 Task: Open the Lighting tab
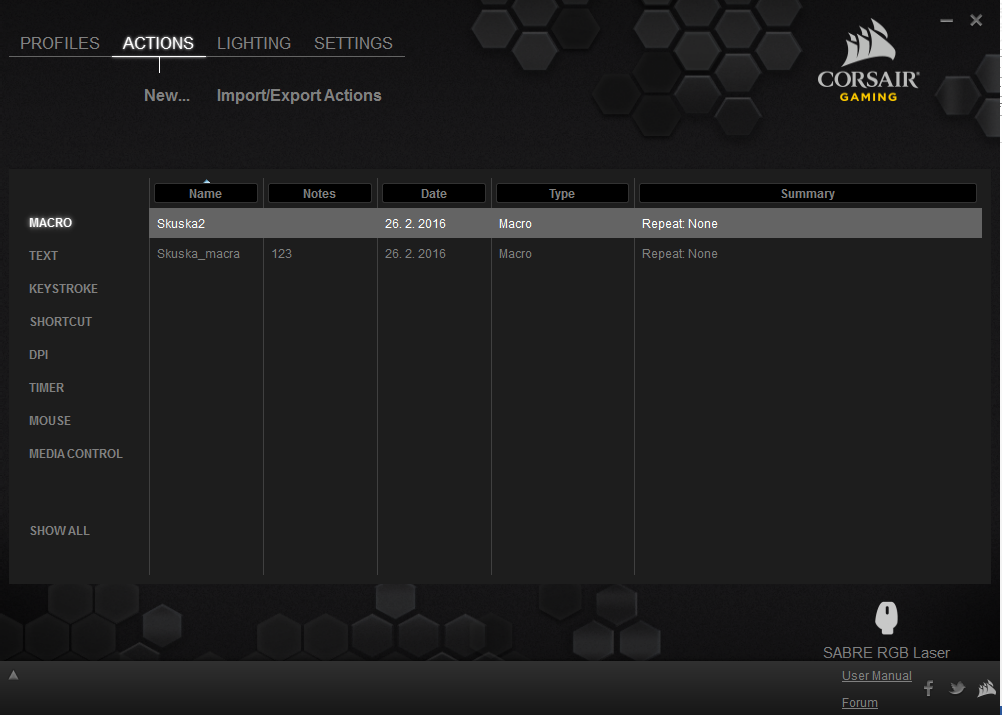[x=254, y=43]
